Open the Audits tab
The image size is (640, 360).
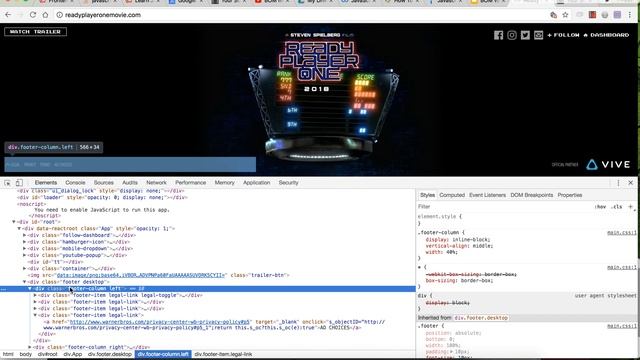(130, 183)
